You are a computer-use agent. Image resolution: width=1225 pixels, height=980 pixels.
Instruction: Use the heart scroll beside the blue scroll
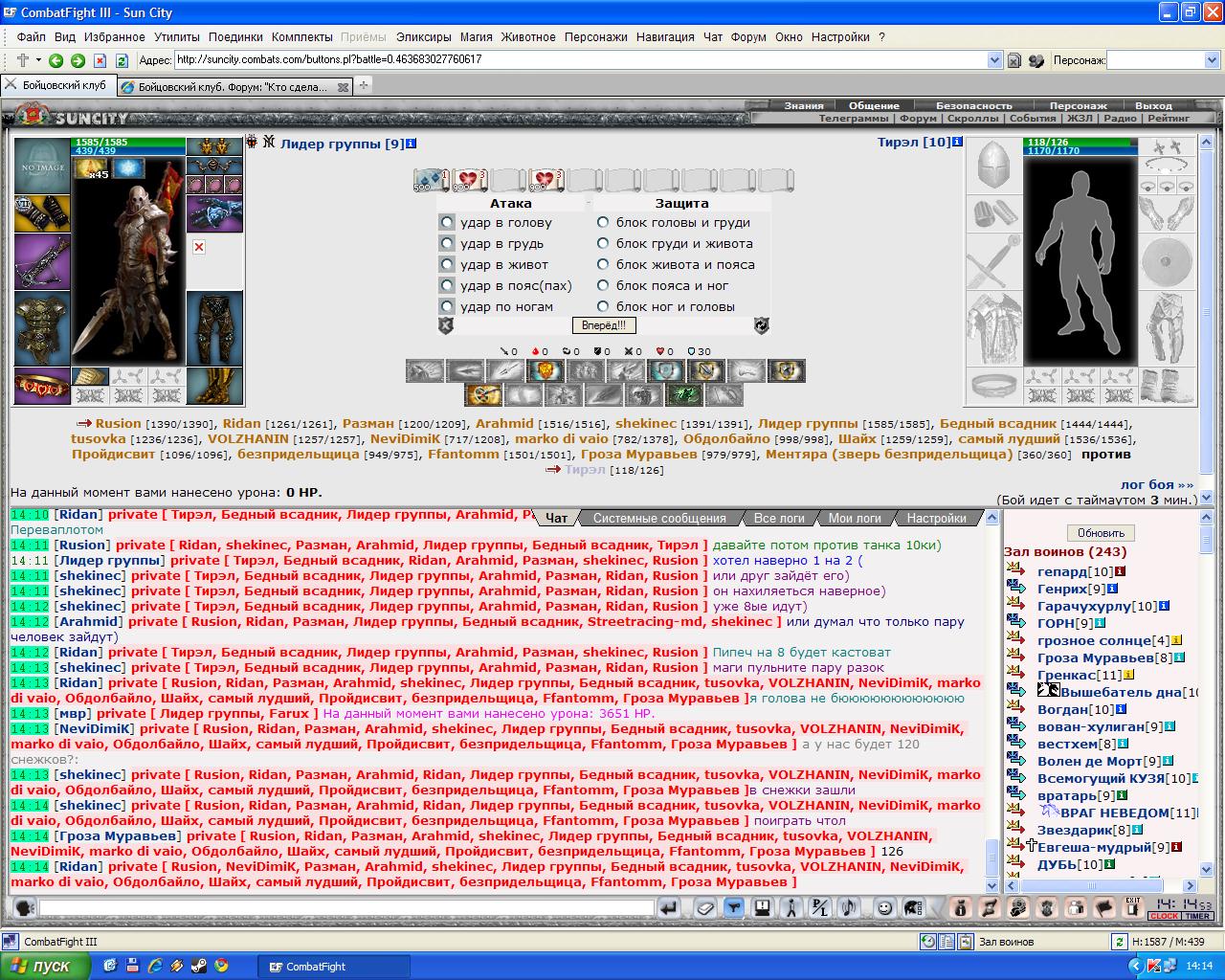click(x=470, y=180)
